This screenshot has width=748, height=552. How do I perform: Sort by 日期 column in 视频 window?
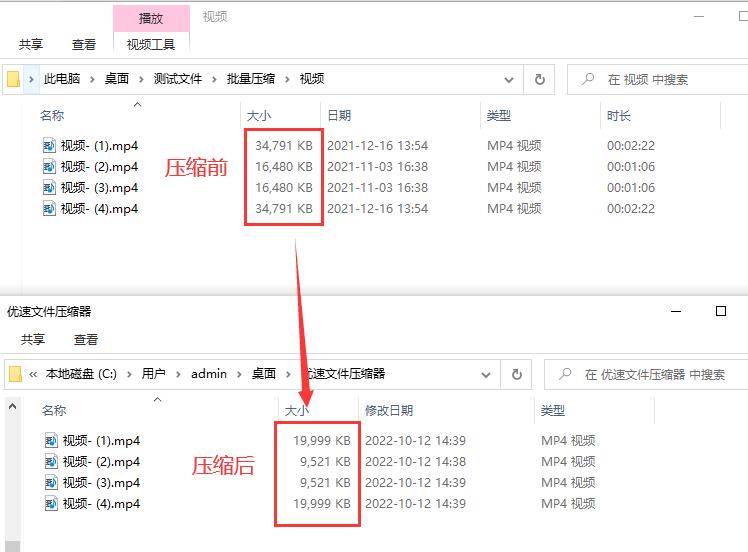(x=339, y=115)
